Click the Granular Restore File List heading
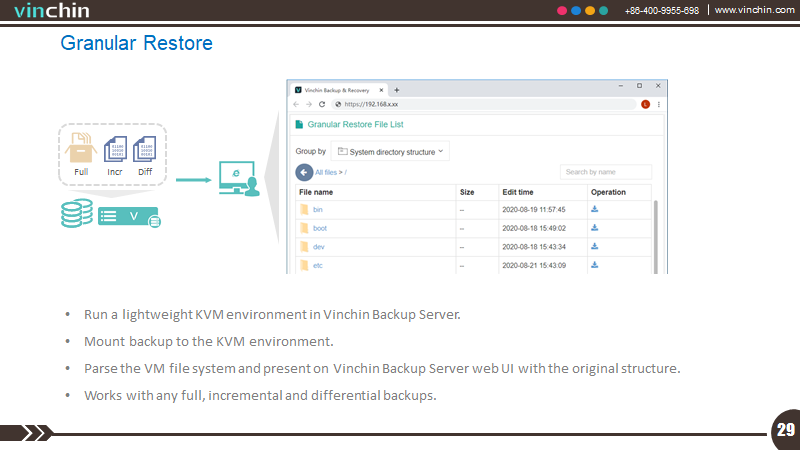The image size is (800, 450). pyautogui.click(x=356, y=124)
